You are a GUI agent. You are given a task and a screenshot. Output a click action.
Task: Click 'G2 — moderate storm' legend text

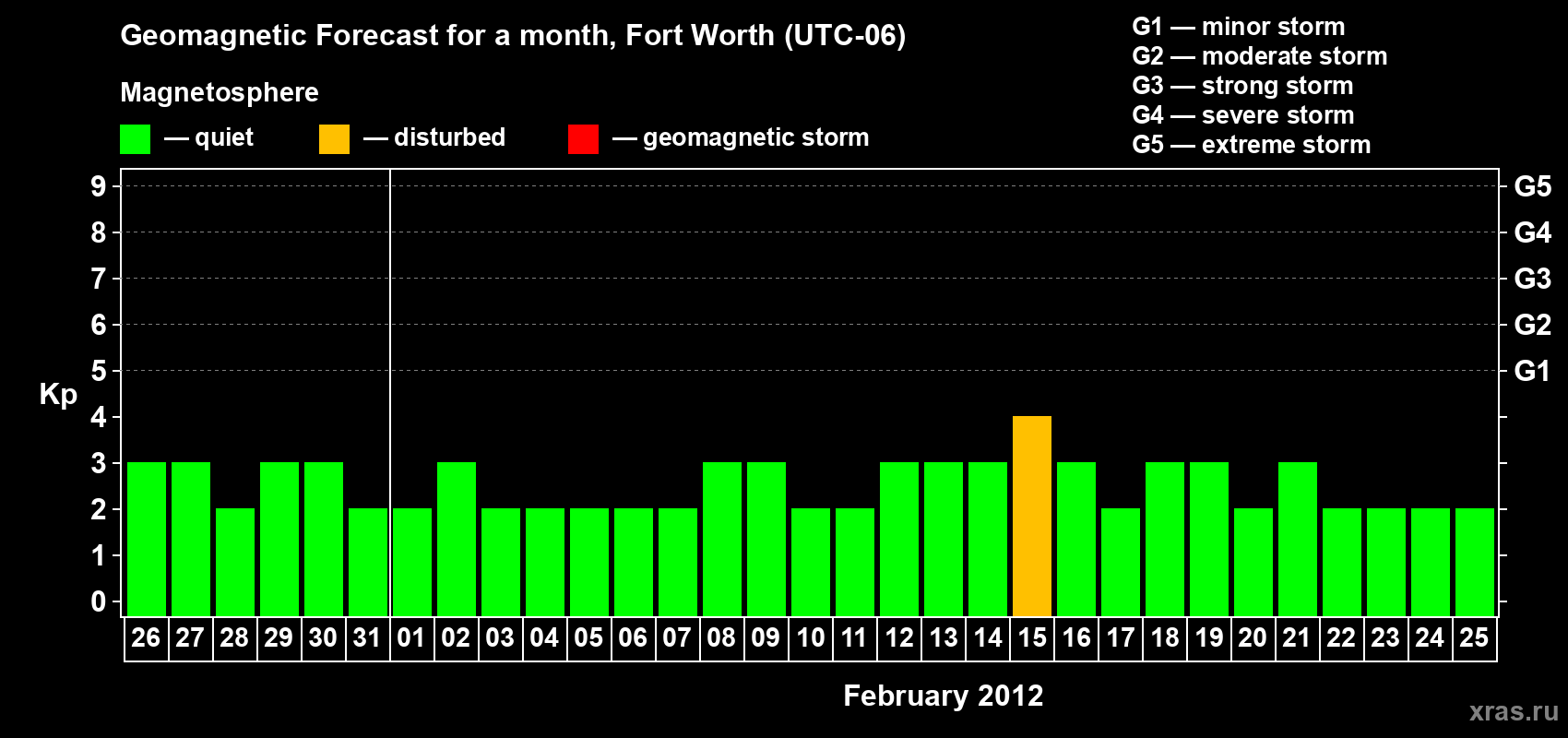1260,56
